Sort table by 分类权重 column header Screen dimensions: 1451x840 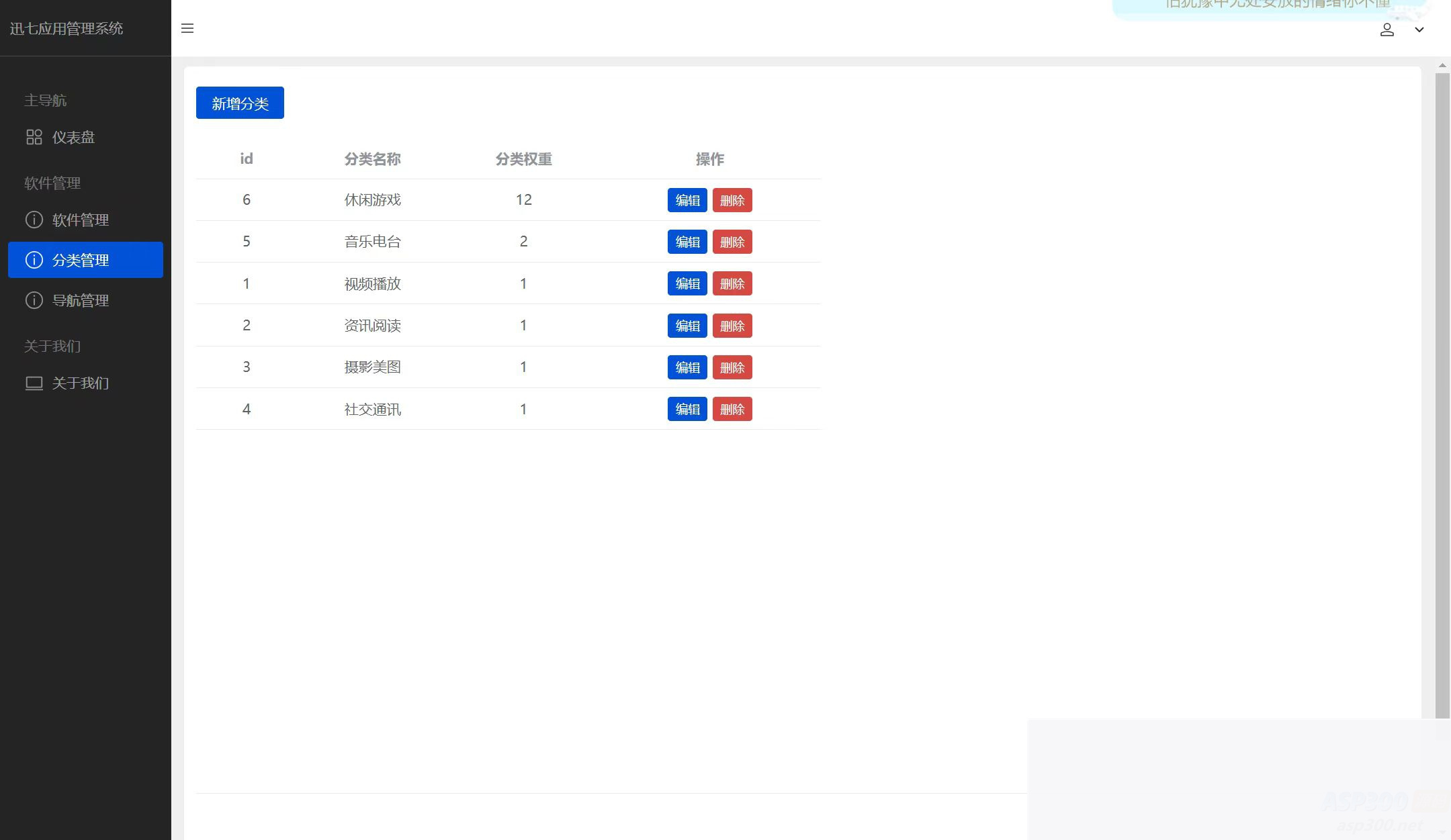coord(523,159)
